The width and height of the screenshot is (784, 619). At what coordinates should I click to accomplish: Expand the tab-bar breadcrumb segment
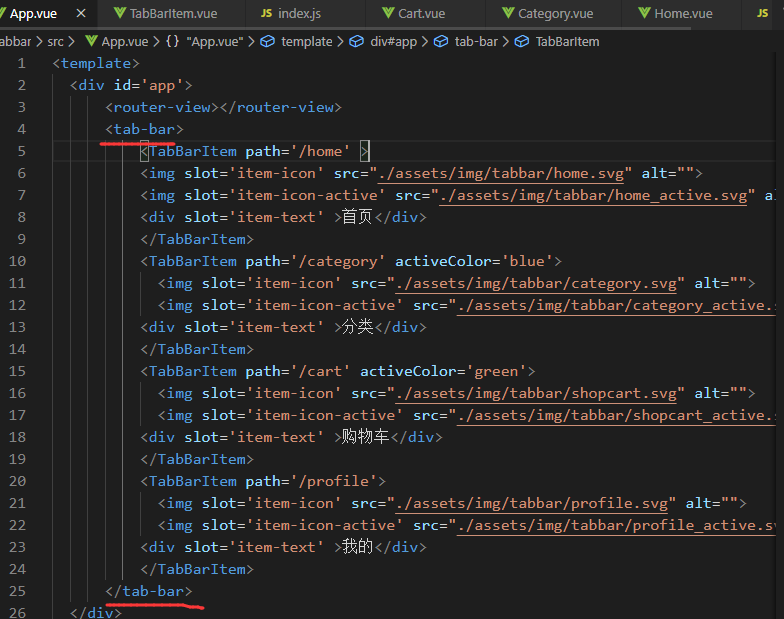click(x=476, y=42)
